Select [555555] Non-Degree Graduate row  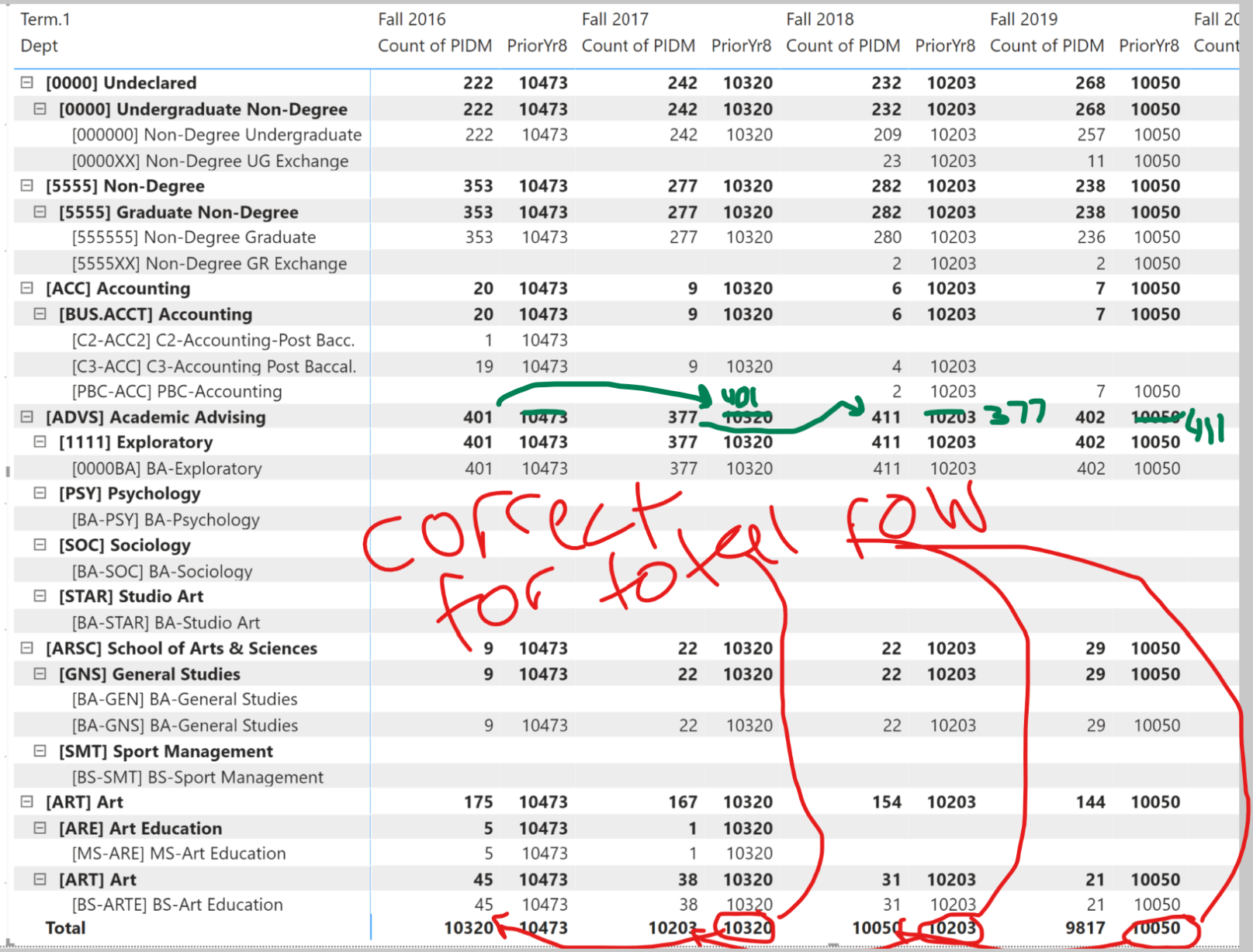click(x=194, y=237)
